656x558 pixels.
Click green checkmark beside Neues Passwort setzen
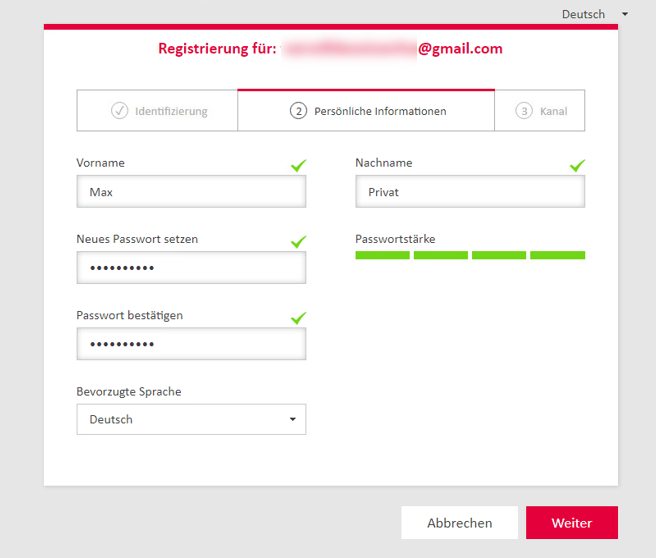click(x=298, y=241)
